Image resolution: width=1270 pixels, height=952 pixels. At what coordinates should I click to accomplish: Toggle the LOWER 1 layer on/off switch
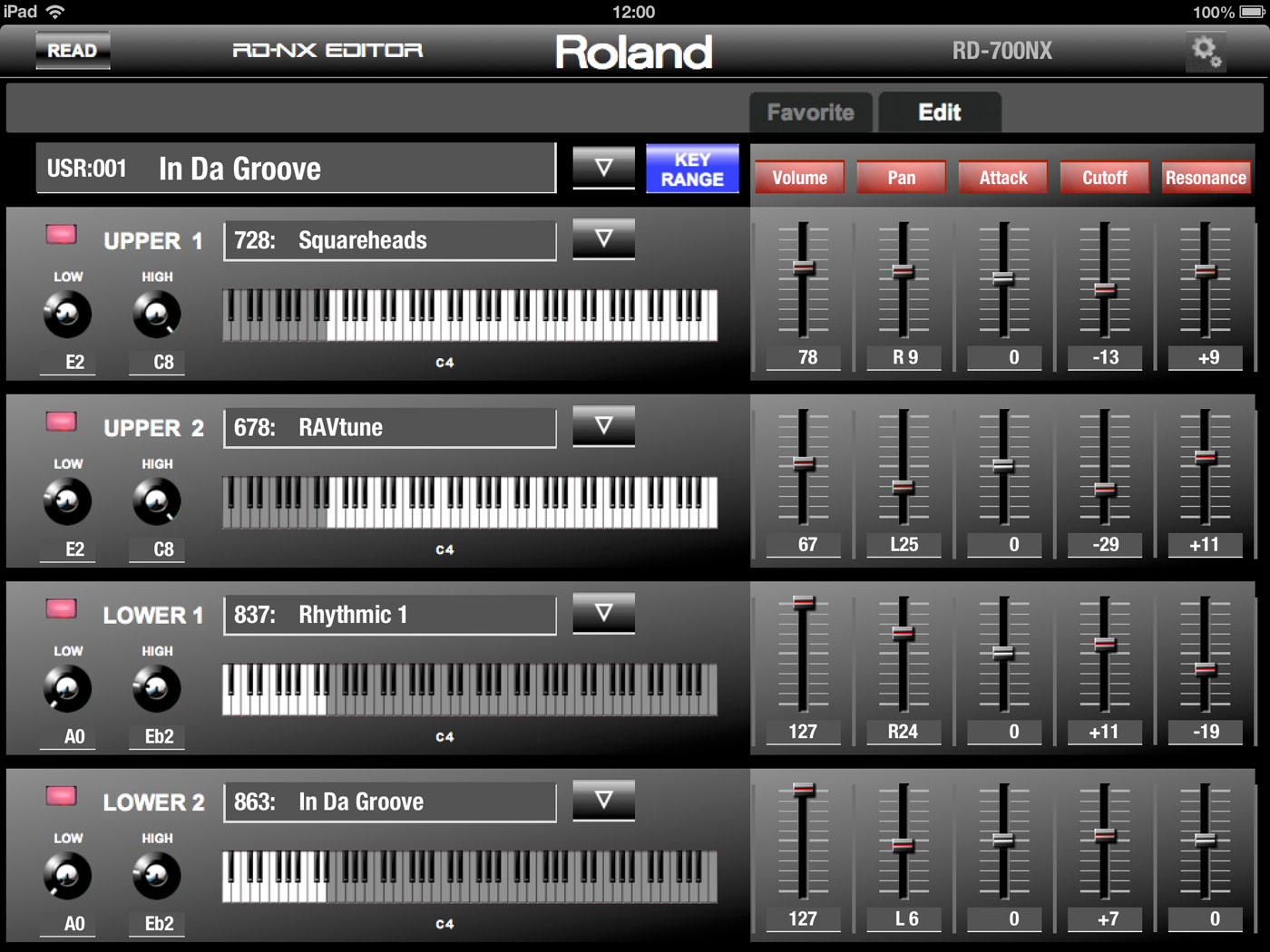(62, 609)
